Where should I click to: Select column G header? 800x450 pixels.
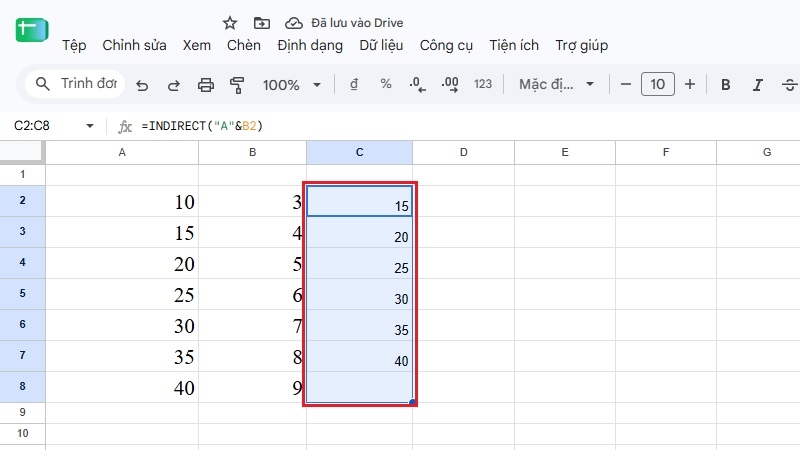[x=759, y=153]
